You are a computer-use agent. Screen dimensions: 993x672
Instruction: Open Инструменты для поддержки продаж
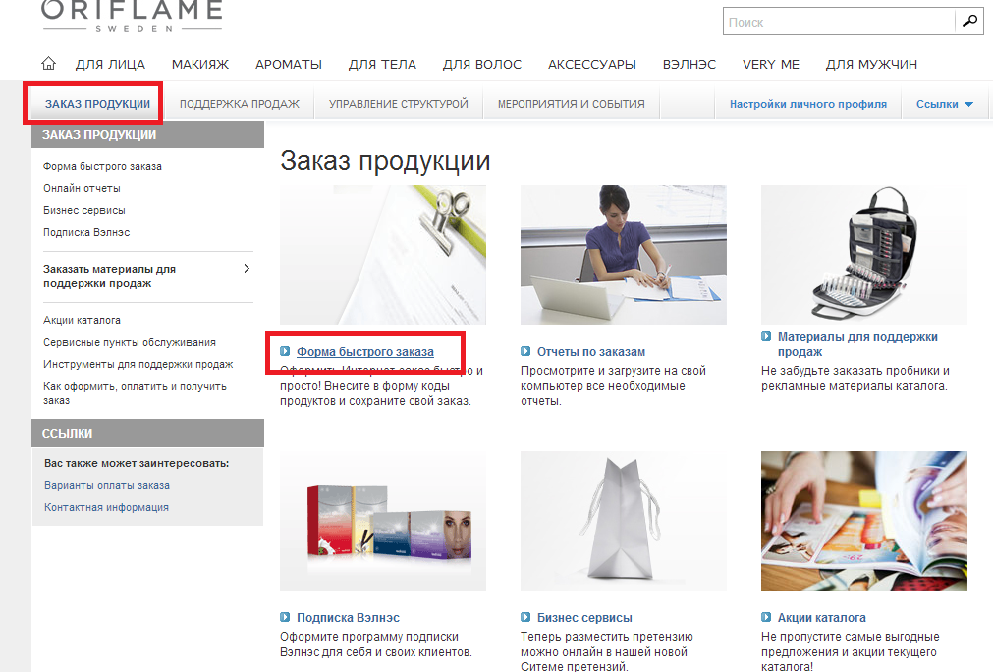pos(138,364)
